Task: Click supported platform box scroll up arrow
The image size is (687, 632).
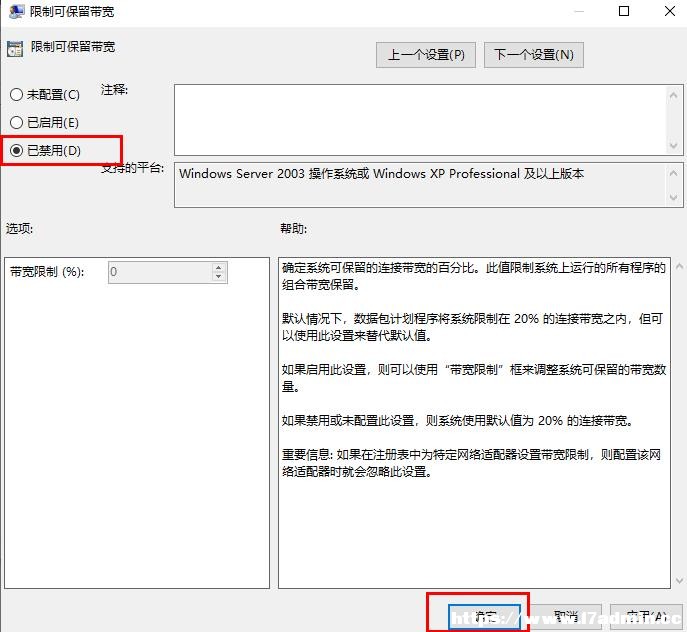Action: pyautogui.click(x=673, y=174)
